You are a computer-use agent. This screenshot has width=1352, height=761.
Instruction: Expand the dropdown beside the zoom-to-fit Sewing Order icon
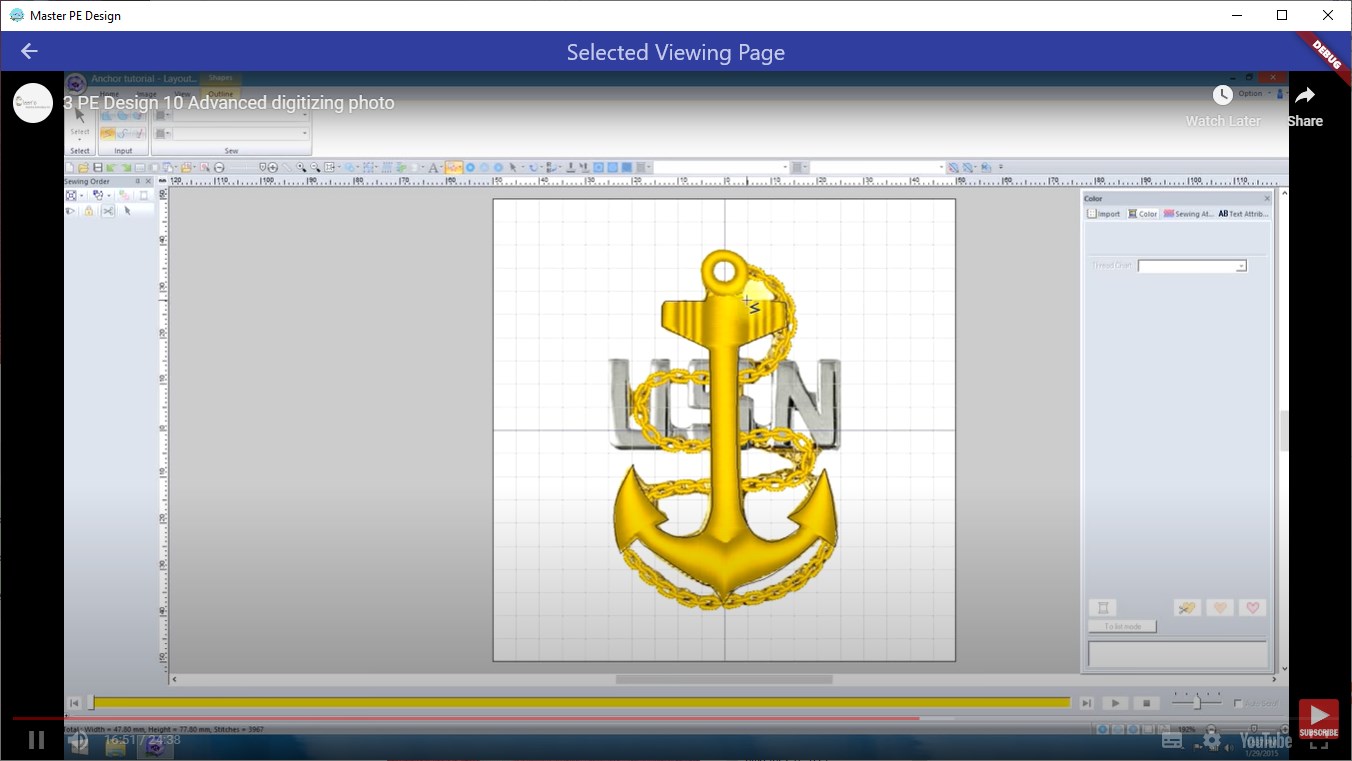82,194
